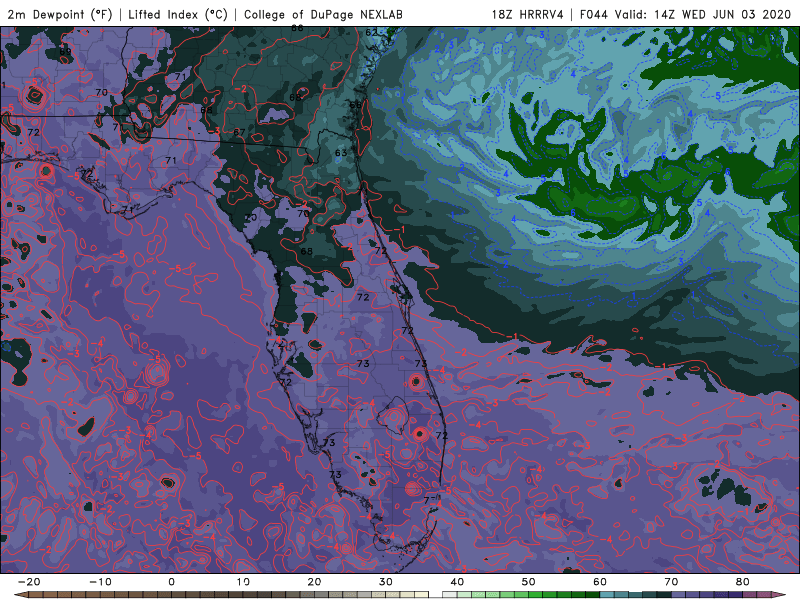Screen dimensions: 800x600
Task: Click the 0 tick label on color scale
Action: click(x=171, y=582)
